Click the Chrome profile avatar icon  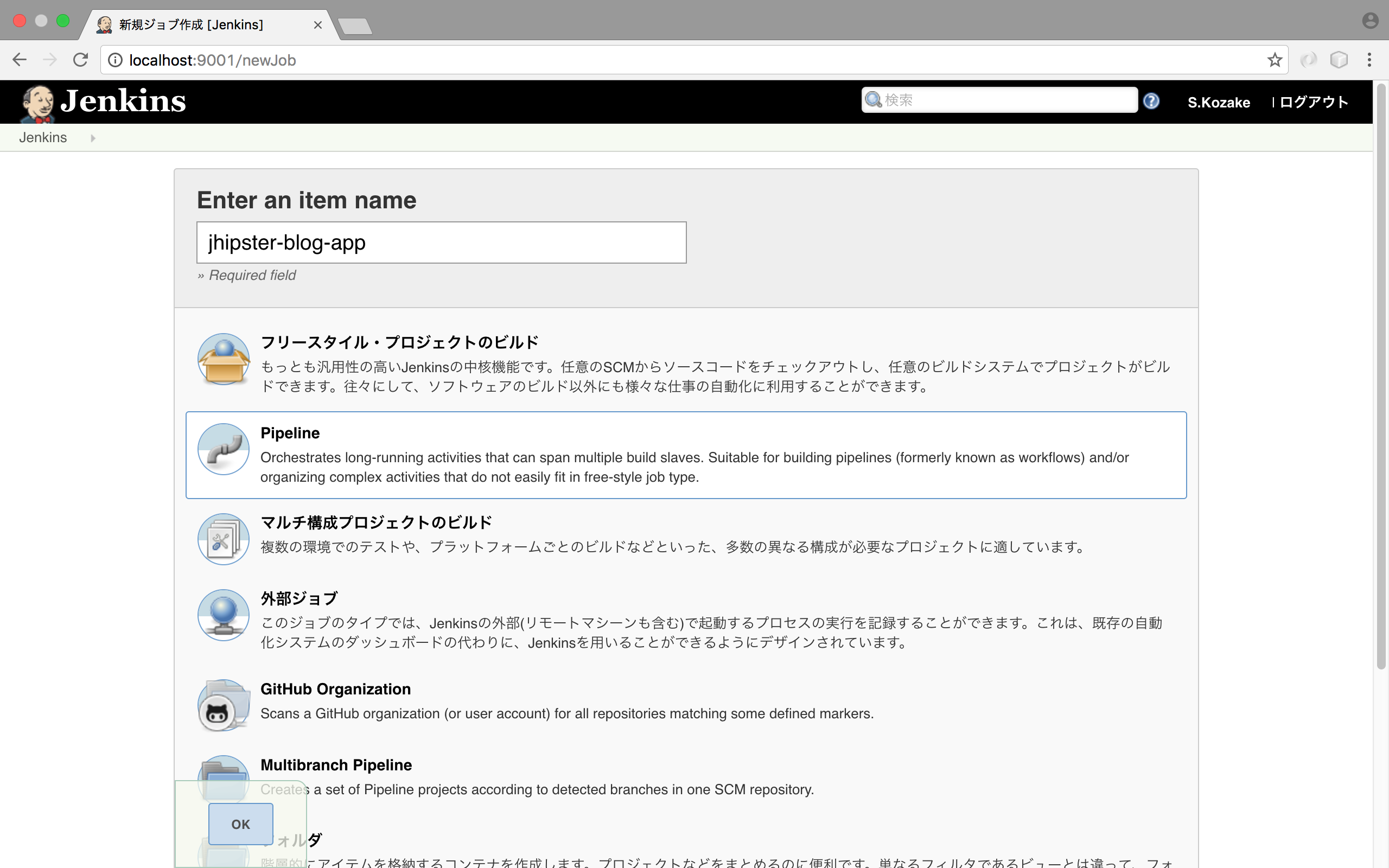coord(1370,21)
